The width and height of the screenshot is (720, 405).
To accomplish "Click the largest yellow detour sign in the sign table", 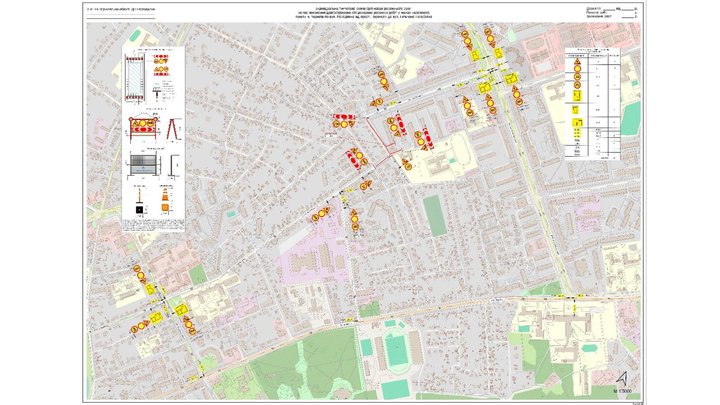I will [x=577, y=96].
